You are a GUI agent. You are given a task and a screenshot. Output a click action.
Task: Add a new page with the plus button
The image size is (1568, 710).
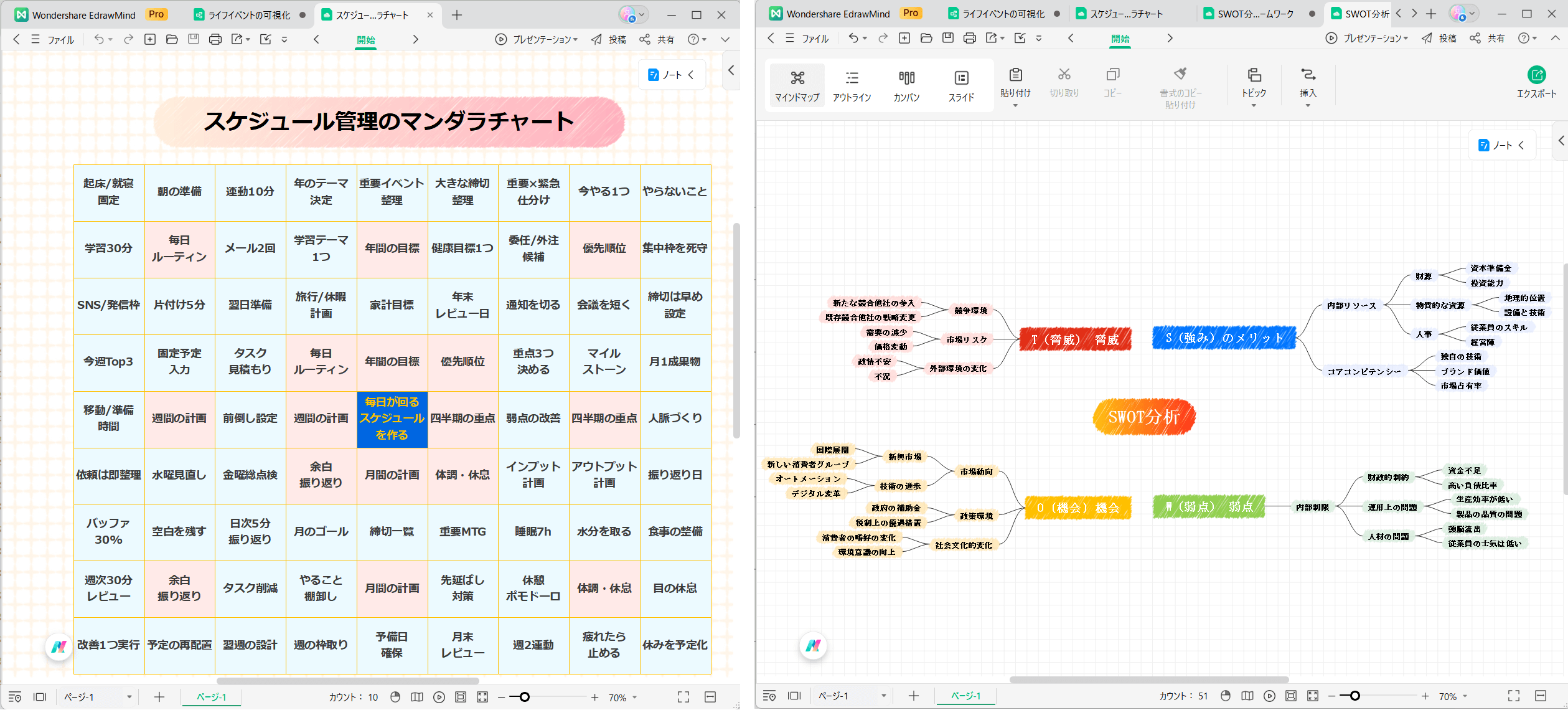[914, 696]
